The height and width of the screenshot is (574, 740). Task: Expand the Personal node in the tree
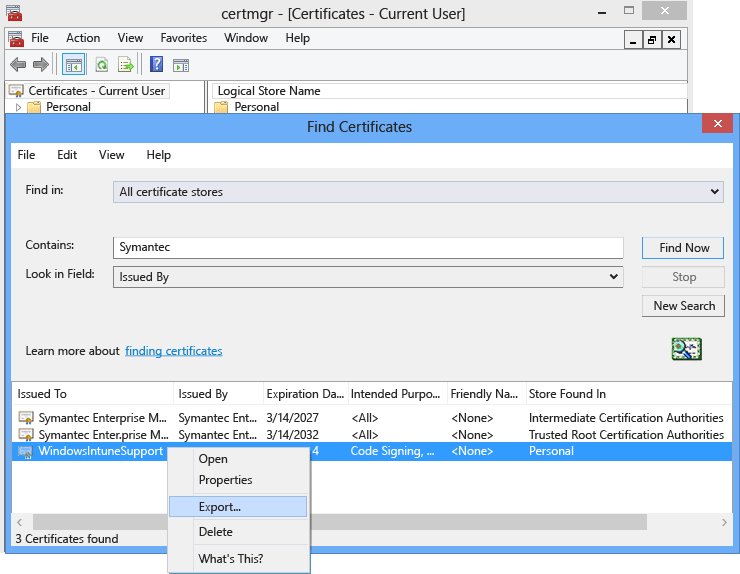(18, 107)
